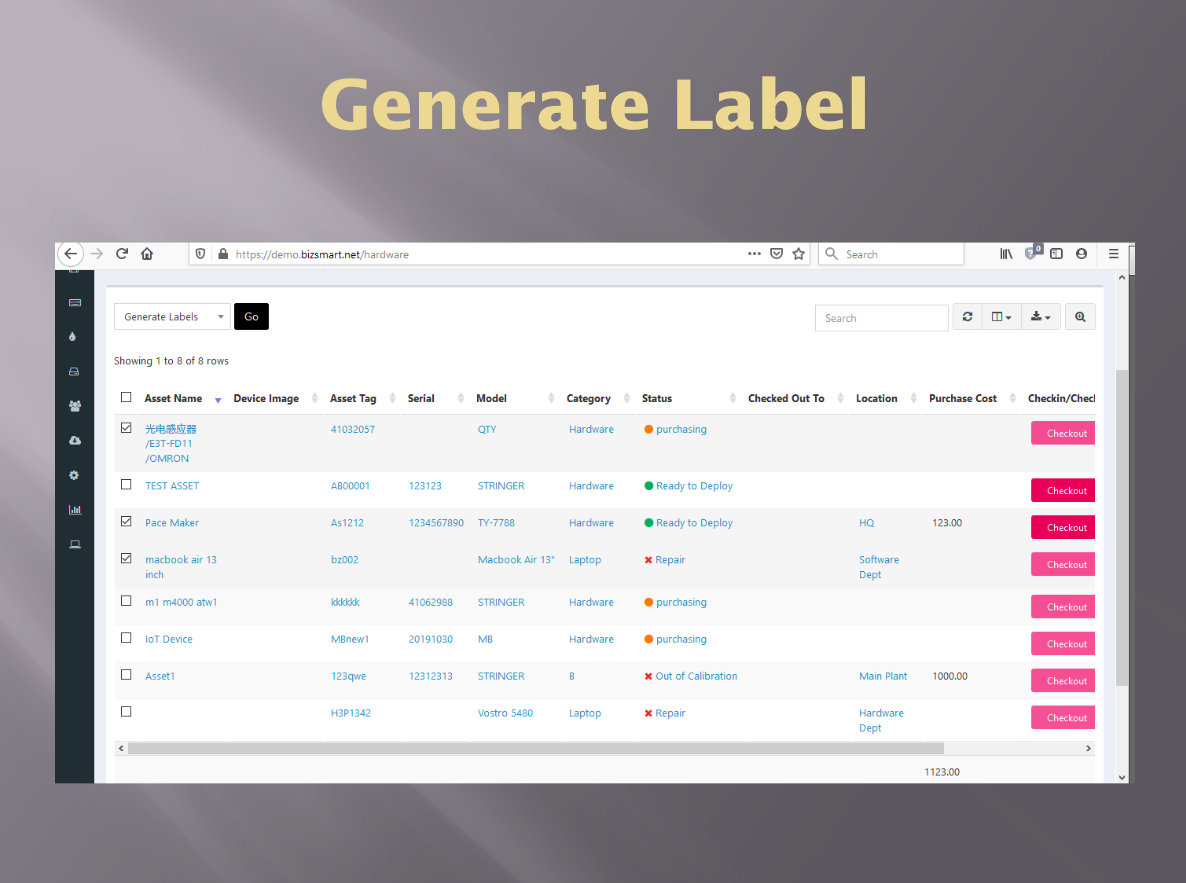Sort by Asset Tag column header

tap(353, 398)
